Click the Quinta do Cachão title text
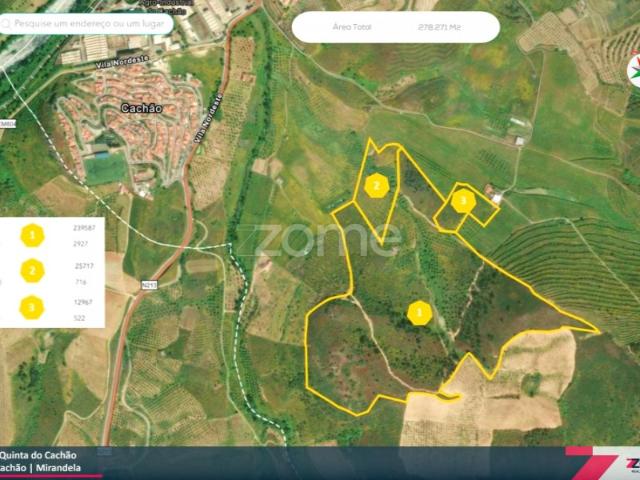This screenshot has width=640, height=480. [38, 455]
